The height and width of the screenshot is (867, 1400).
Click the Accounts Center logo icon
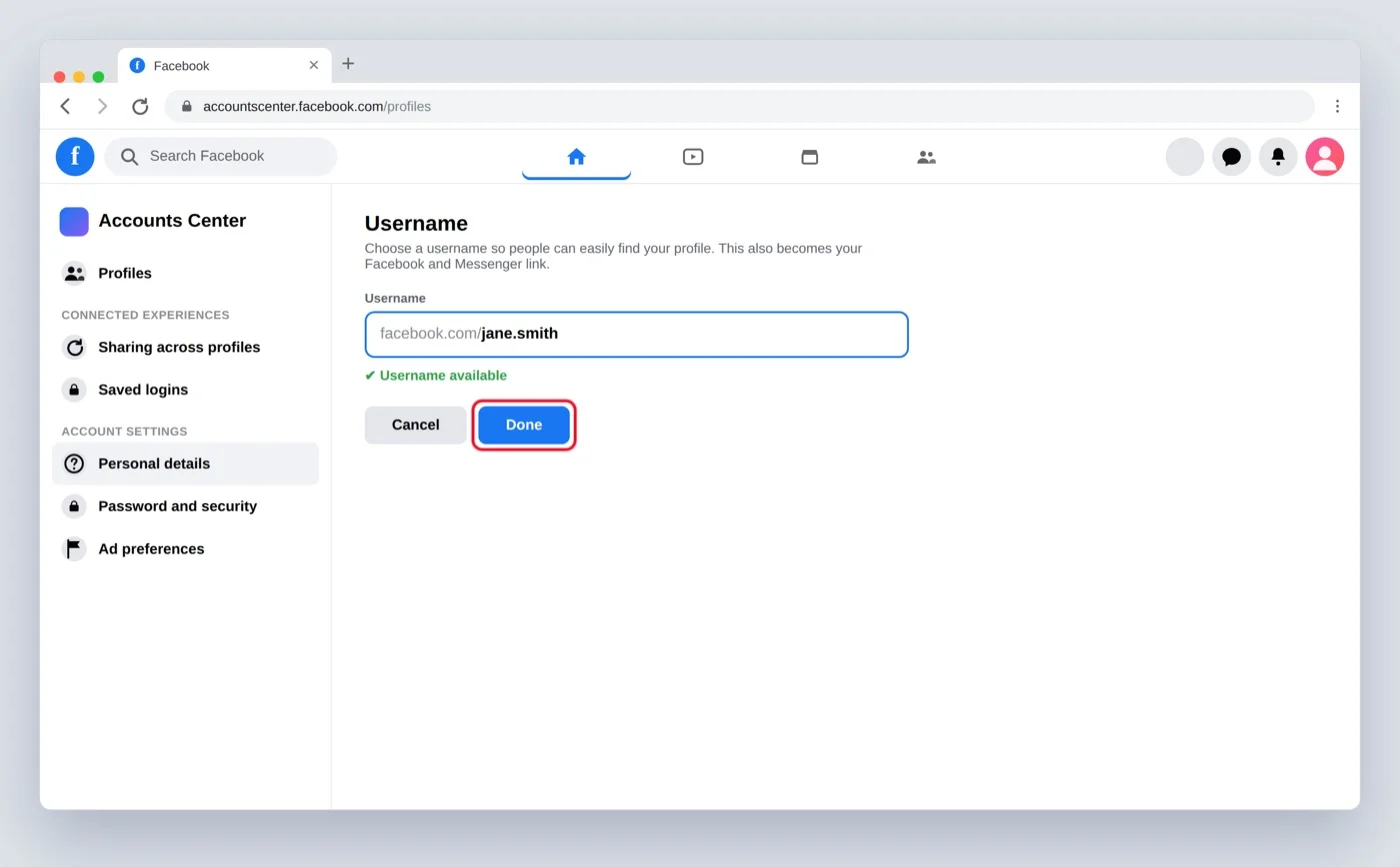click(74, 221)
